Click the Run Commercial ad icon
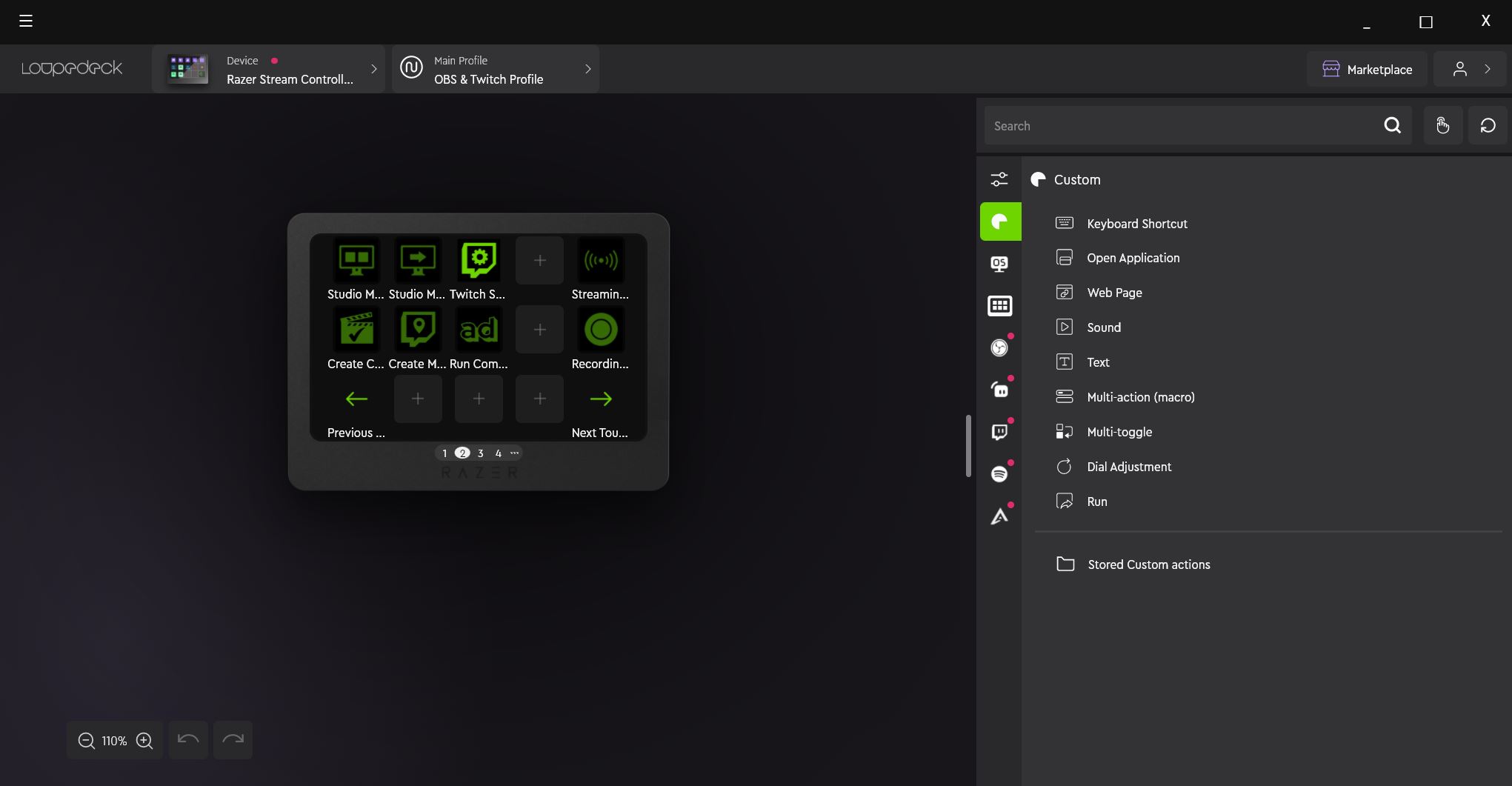Viewport: 1512px width, 786px height. tap(479, 330)
